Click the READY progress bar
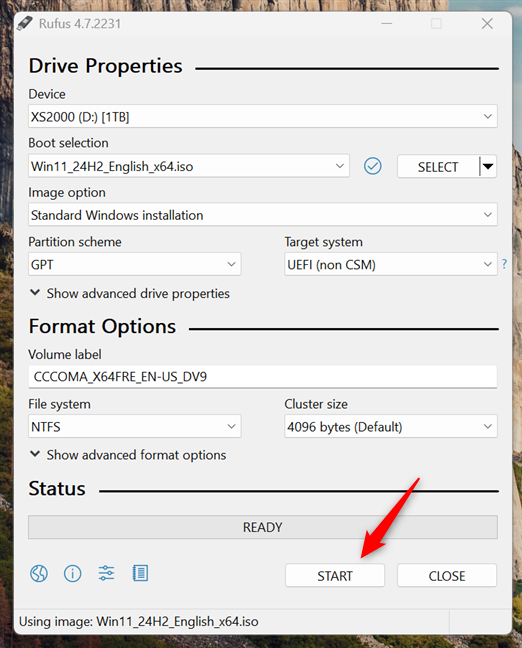522x648 pixels. tap(262, 527)
